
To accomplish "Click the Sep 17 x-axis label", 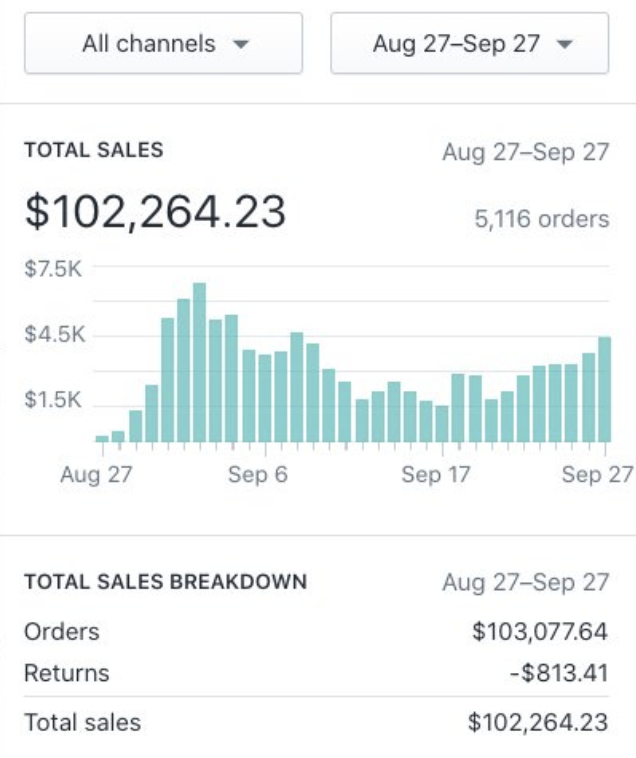I will (x=435, y=475).
